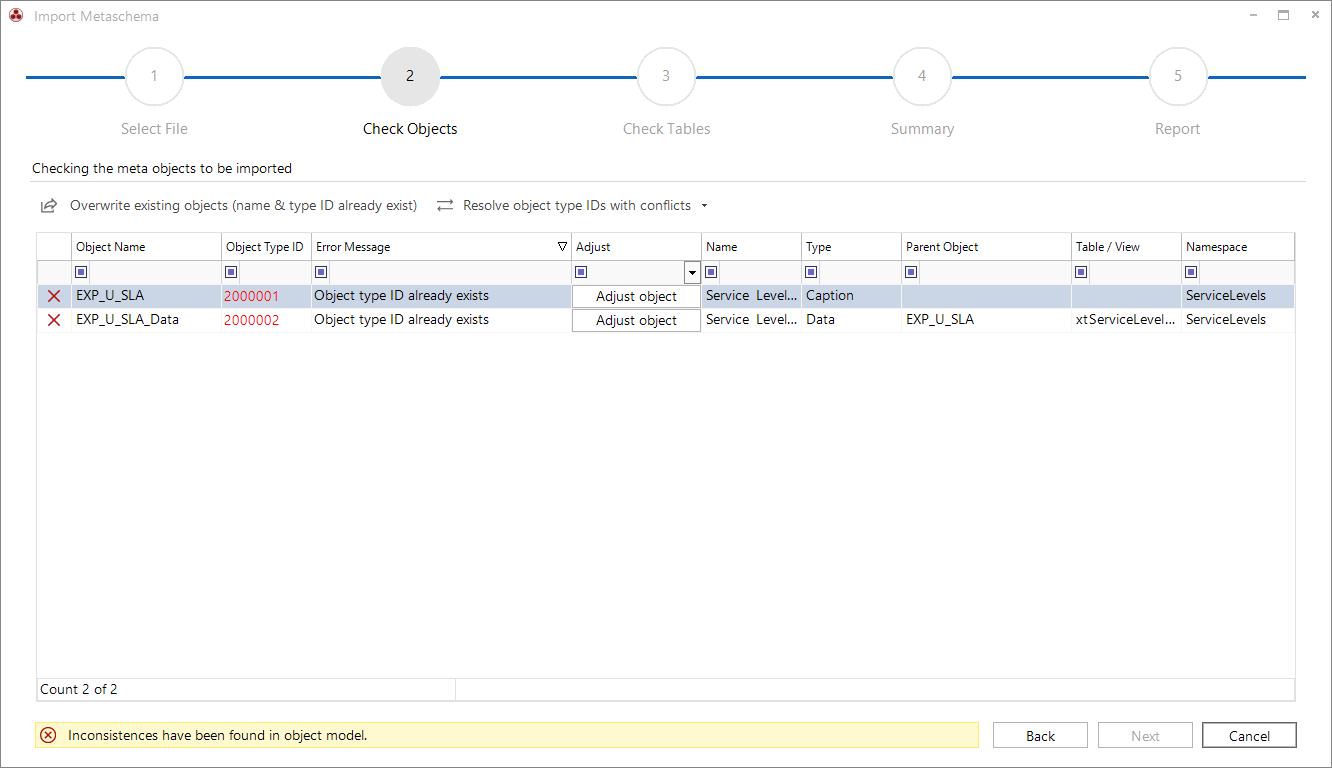Go to step 5 Report
The image size is (1332, 768).
point(1178,76)
